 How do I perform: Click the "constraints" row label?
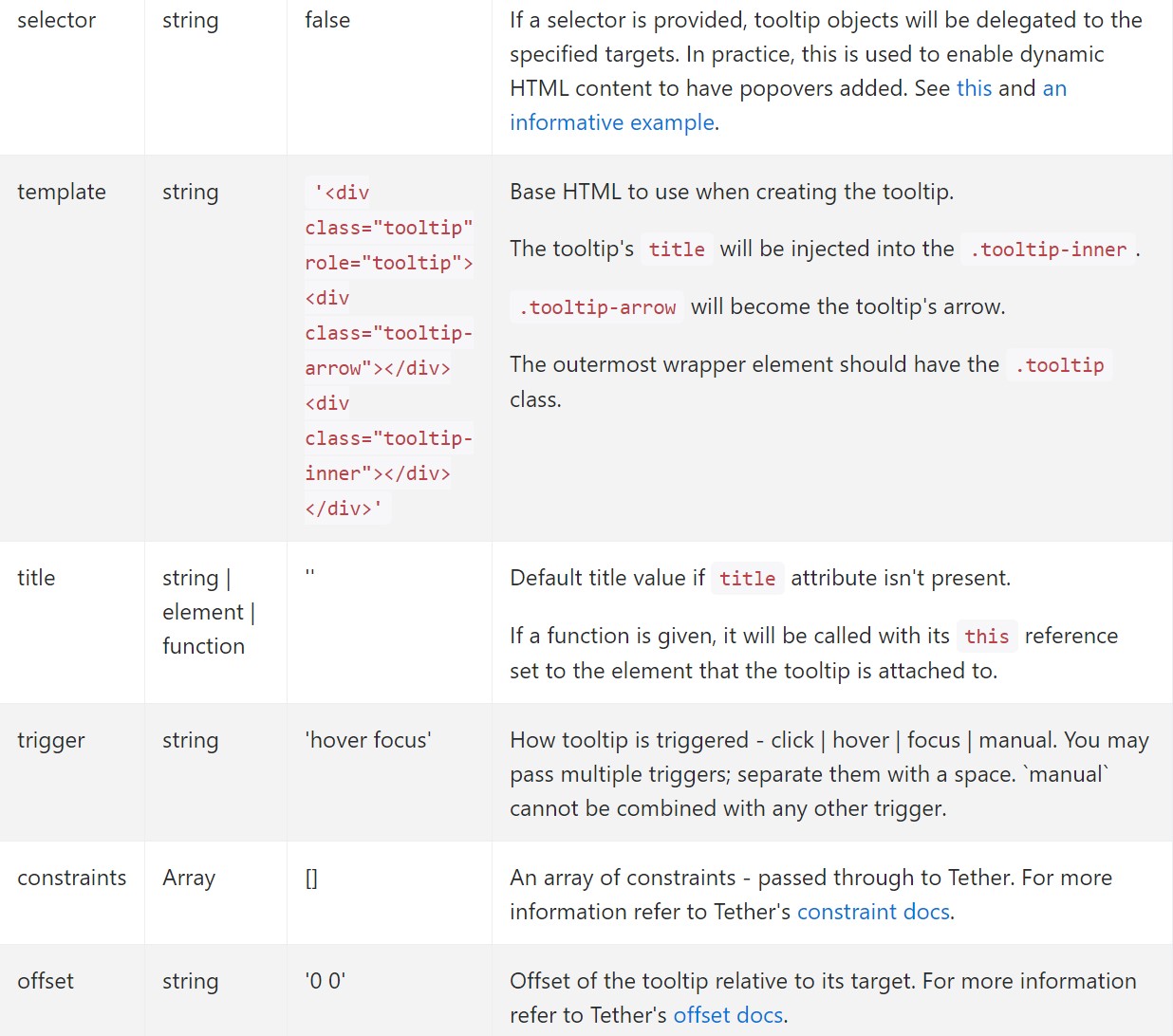(x=72, y=878)
